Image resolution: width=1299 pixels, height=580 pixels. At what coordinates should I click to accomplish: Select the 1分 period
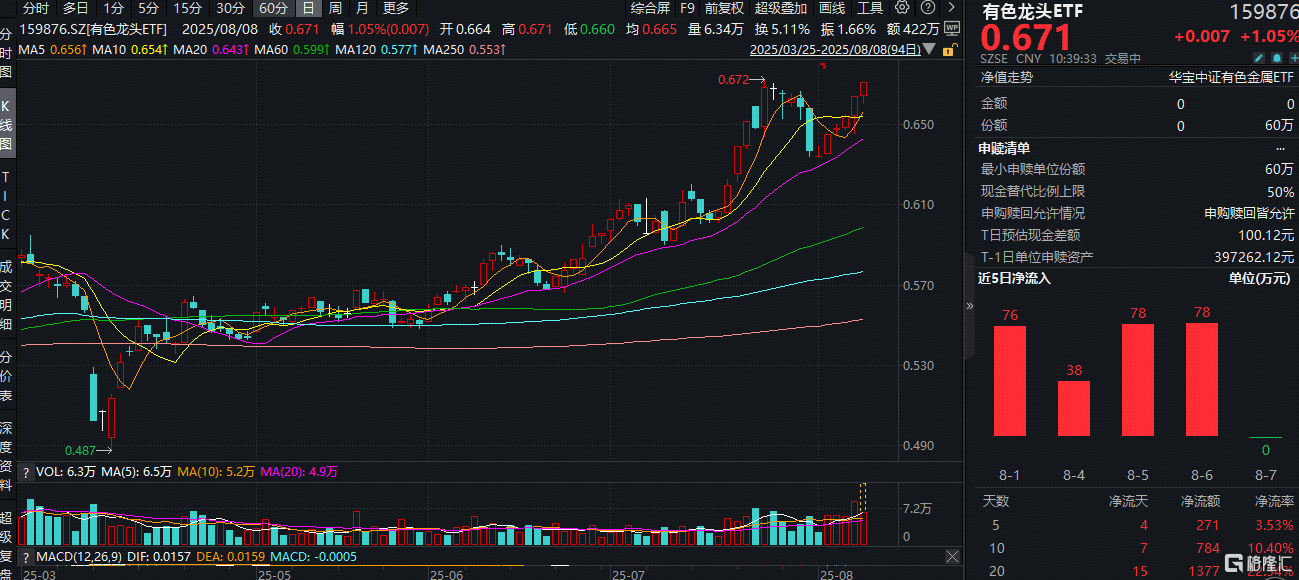pyautogui.click(x=114, y=7)
